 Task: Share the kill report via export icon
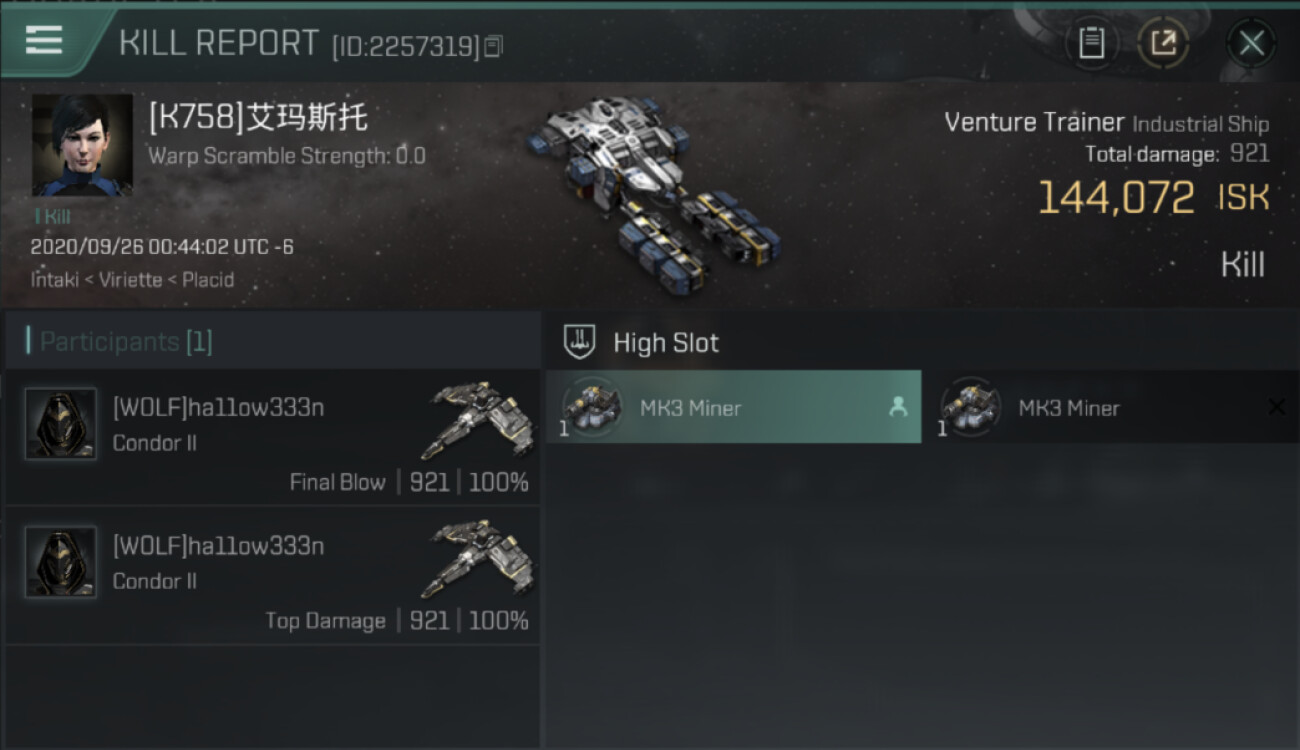click(1163, 43)
